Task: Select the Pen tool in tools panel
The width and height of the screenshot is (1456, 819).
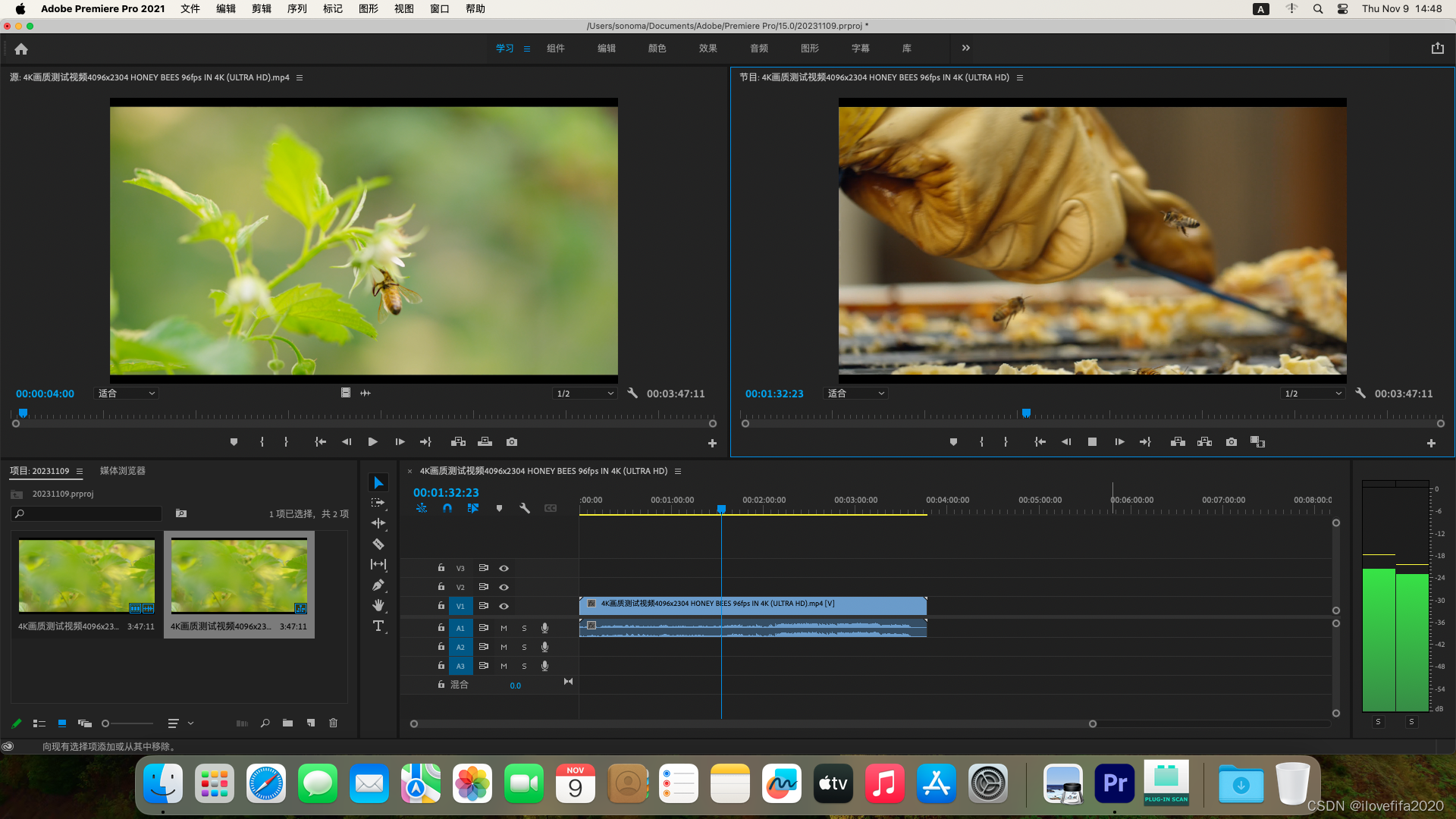Action: (378, 585)
